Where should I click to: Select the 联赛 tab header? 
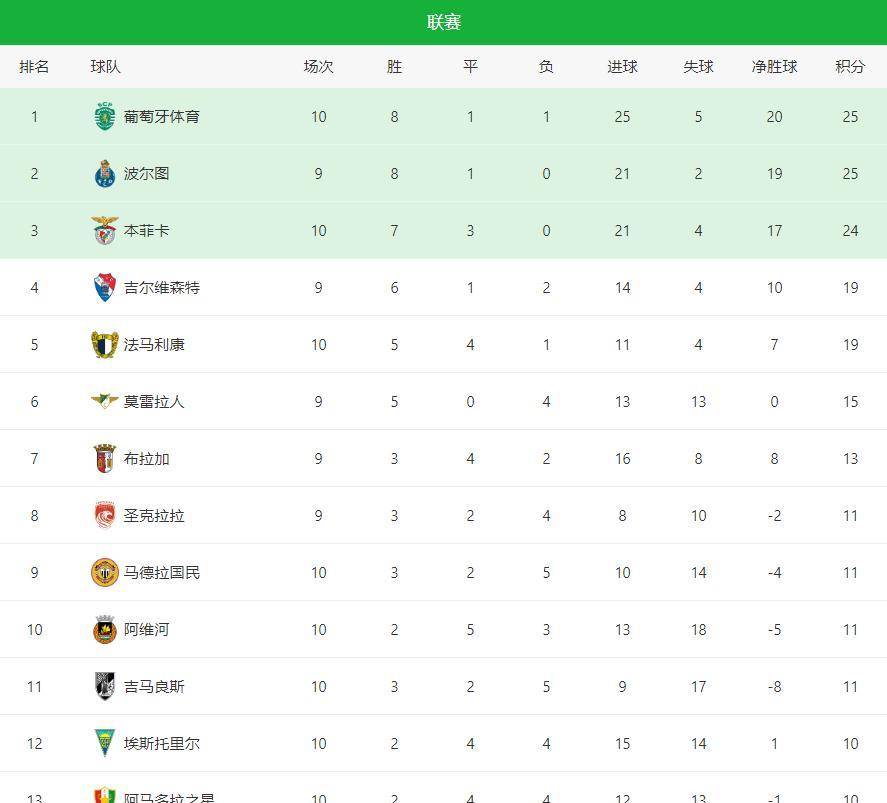pyautogui.click(x=443, y=22)
